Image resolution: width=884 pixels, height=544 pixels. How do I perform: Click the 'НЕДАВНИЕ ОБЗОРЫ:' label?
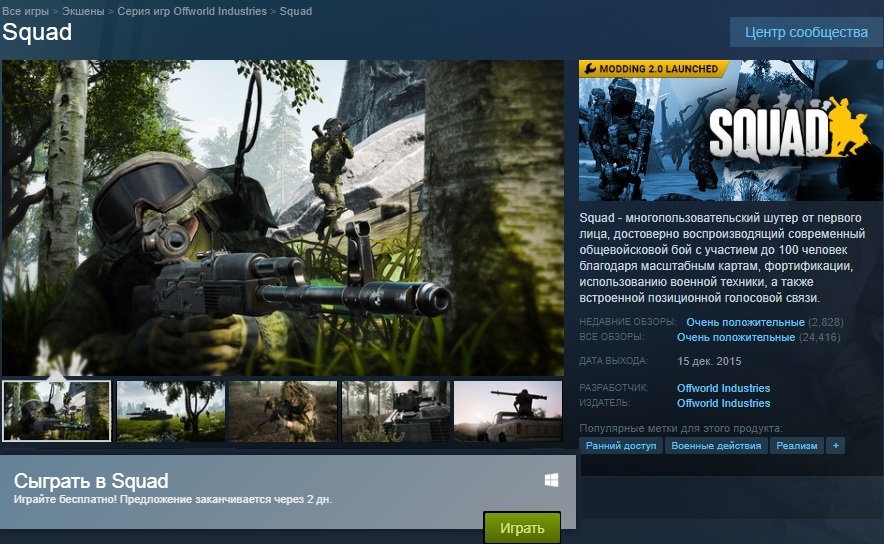pyautogui.click(x=627, y=322)
